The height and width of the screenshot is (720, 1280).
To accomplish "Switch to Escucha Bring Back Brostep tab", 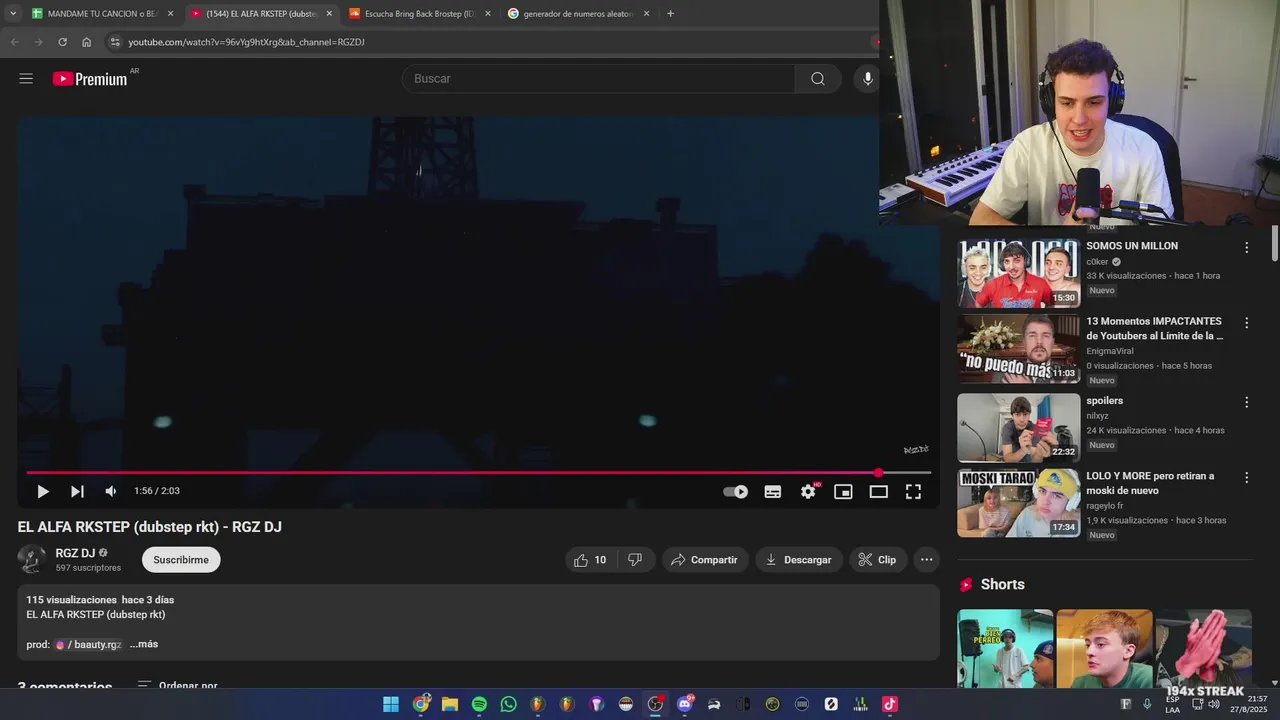I will click(420, 14).
